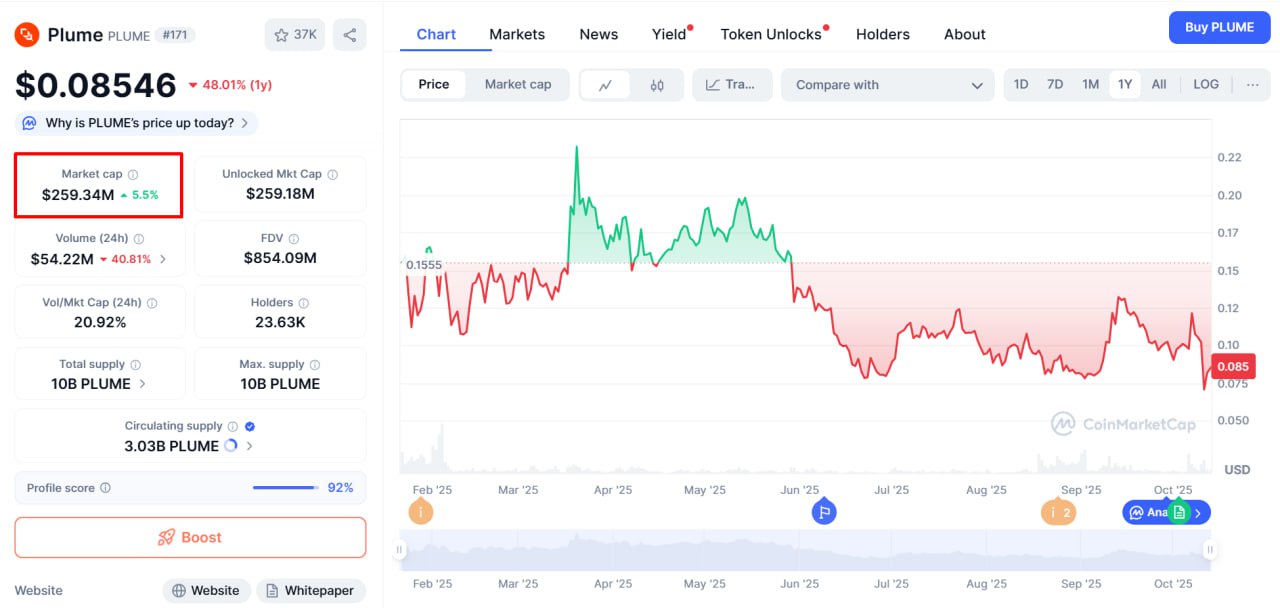Click the left handle of range slider
The width and height of the screenshot is (1280, 608).
pos(400,549)
